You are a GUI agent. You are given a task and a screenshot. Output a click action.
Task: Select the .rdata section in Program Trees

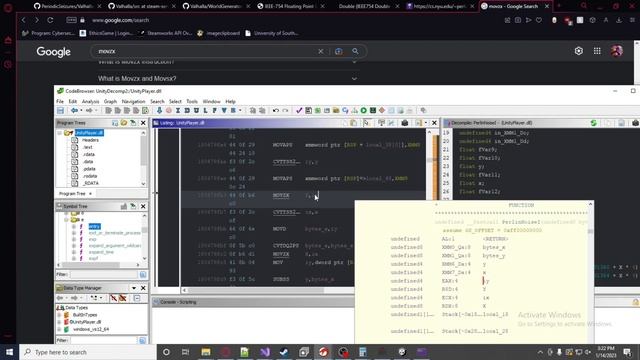[89, 154]
